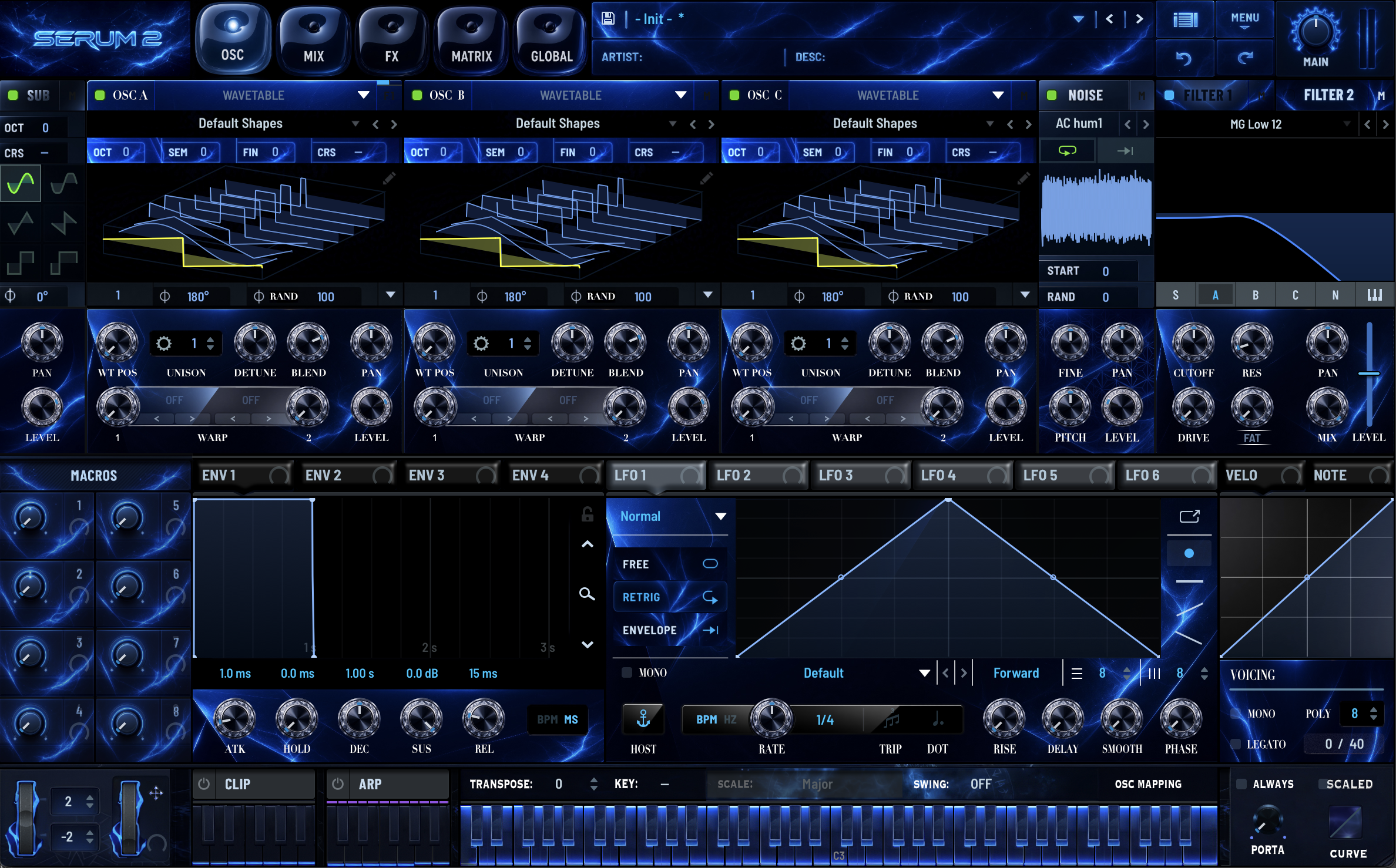Click the LFO host anchor icon
This screenshot has width=1396, height=868.
[x=643, y=718]
